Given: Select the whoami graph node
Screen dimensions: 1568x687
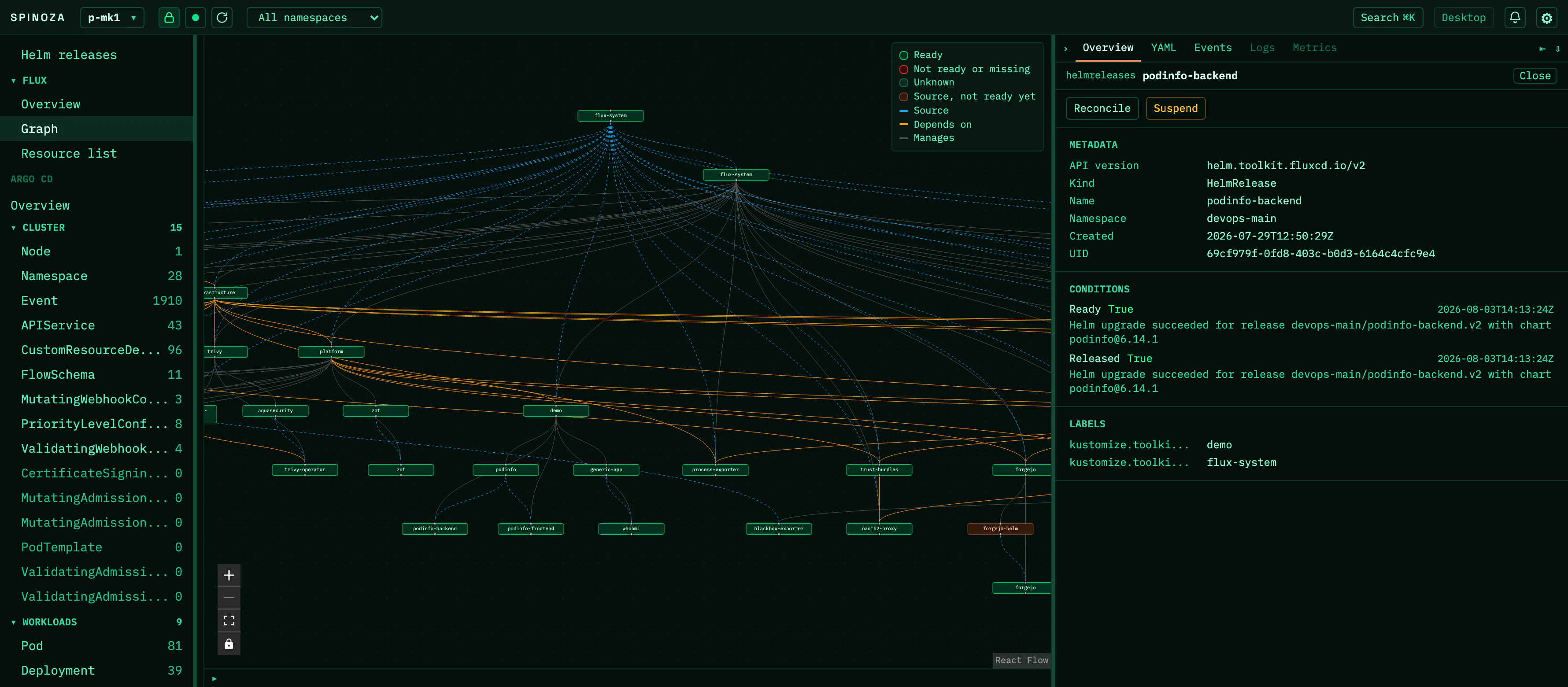Looking at the screenshot, I should click(631, 529).
